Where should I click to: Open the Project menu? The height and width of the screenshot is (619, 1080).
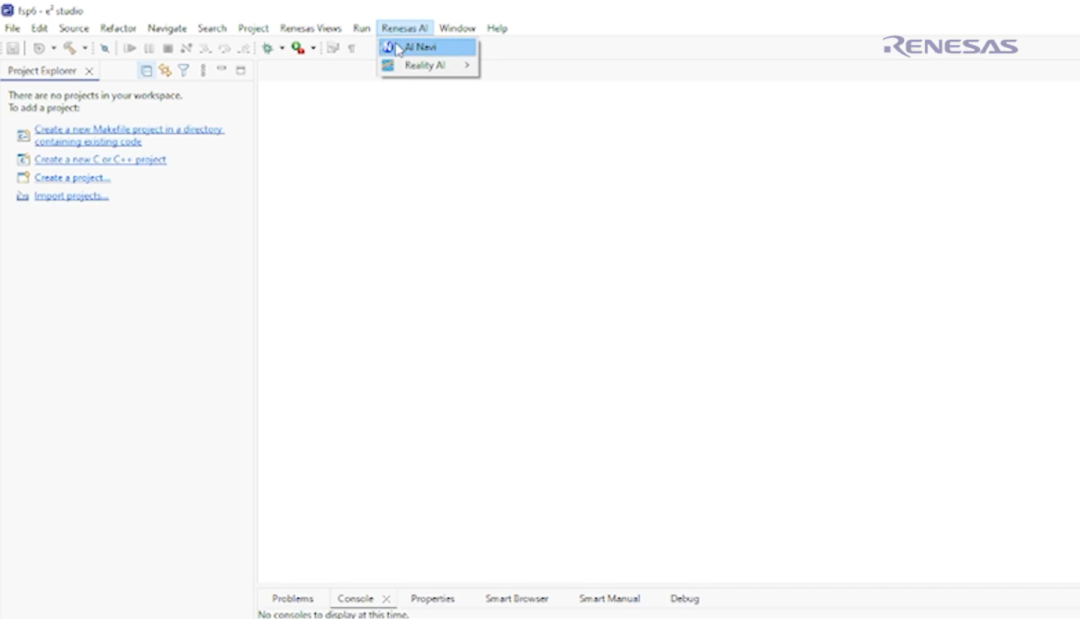click(x=253, y=28)
